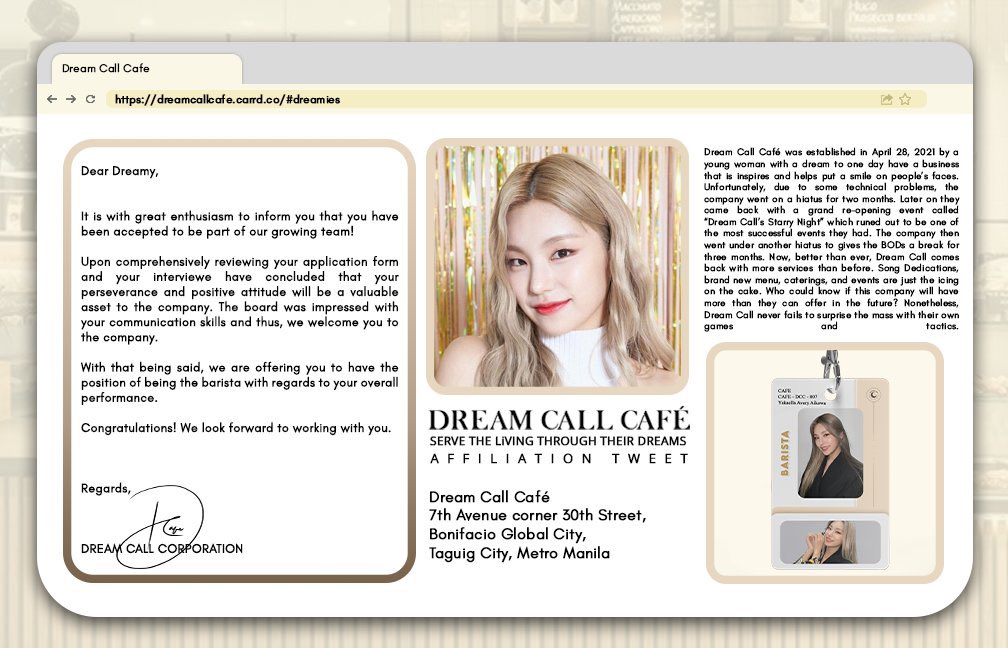Click the crescent moon emblem on the ID badge
Image resolution: width=1008 pixels, height=648 pixels.
point(873,393)
